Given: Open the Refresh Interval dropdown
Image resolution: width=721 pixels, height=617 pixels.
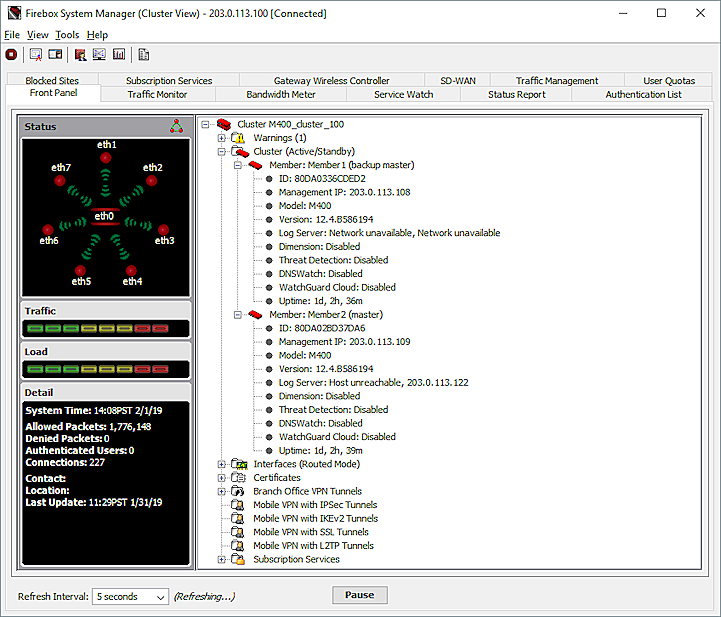Looking at the screenshot, I should 131,596.
